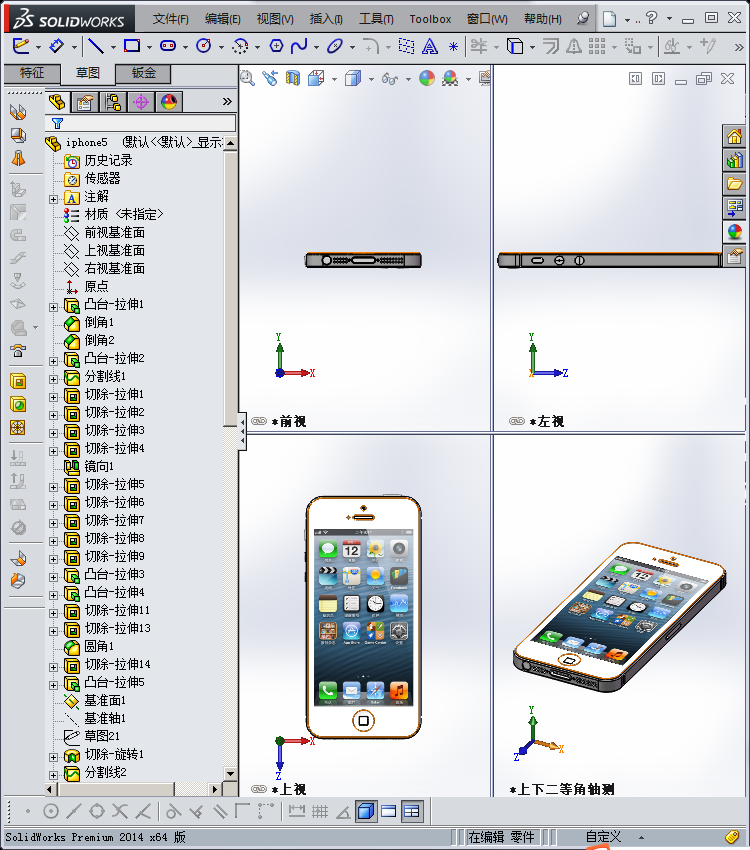Expand the 凸台-拉伸1 feature node
Viewport: 750px width, 850px height.
pos(53,307)
